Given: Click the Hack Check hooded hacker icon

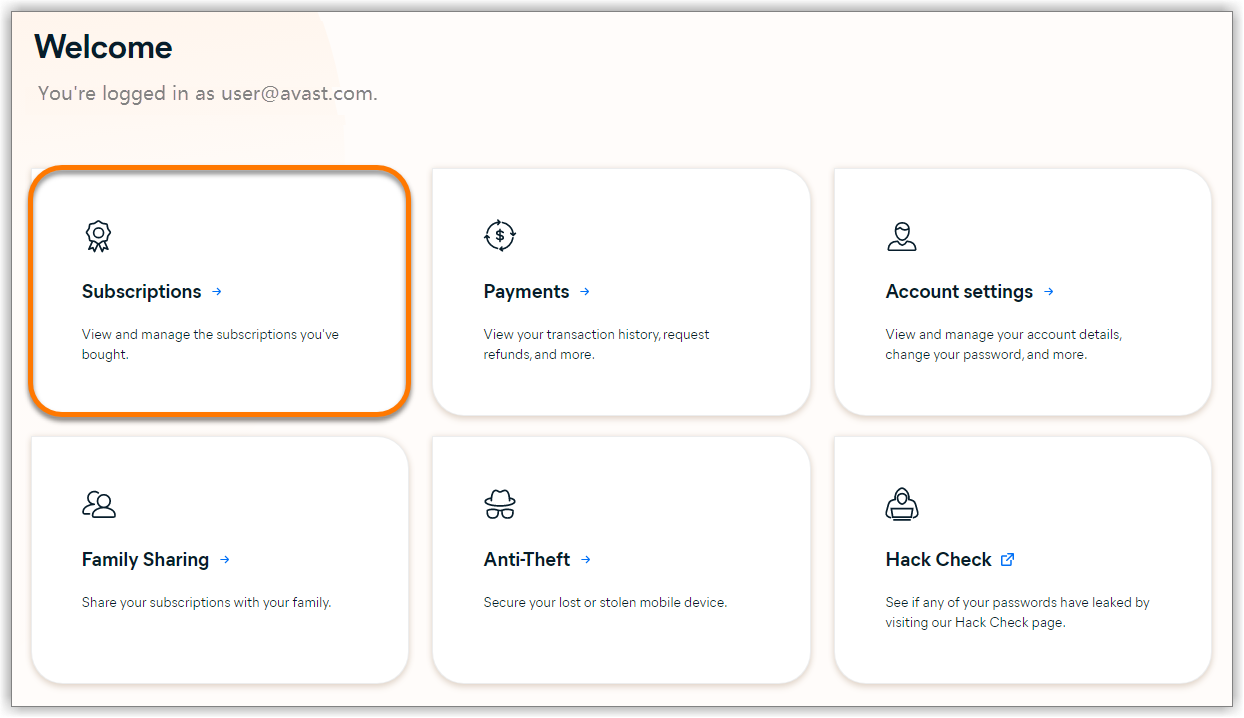Looking at the screenshot, I should click(902, 504).
